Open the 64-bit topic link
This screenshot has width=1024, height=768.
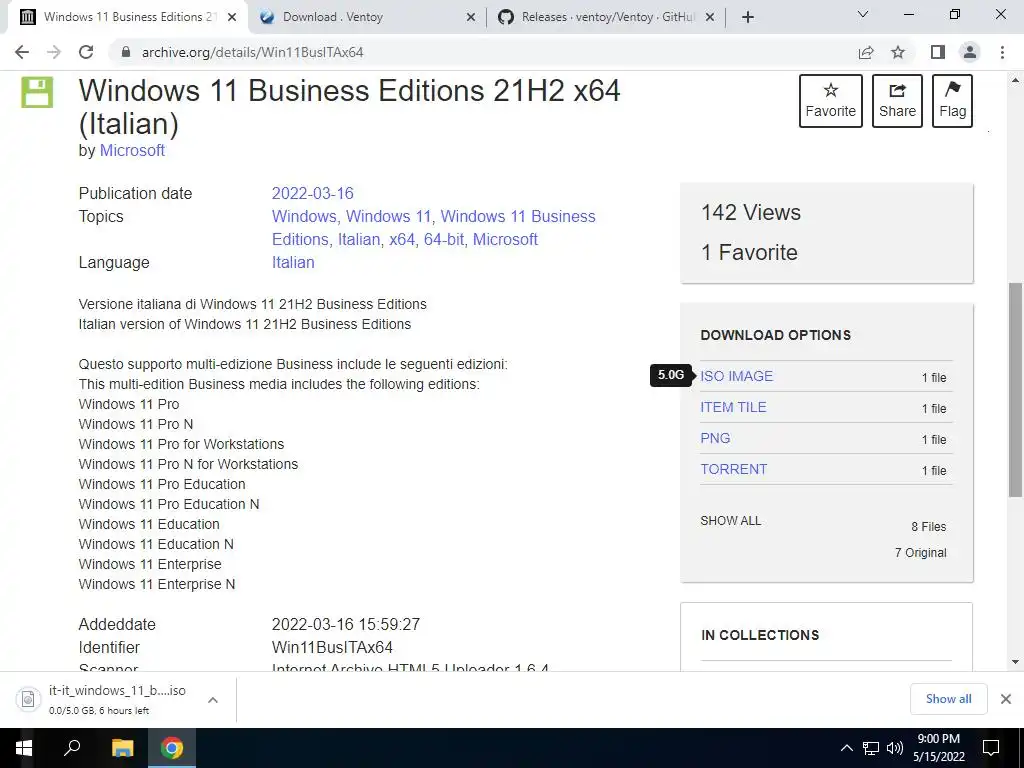(444, 239)
